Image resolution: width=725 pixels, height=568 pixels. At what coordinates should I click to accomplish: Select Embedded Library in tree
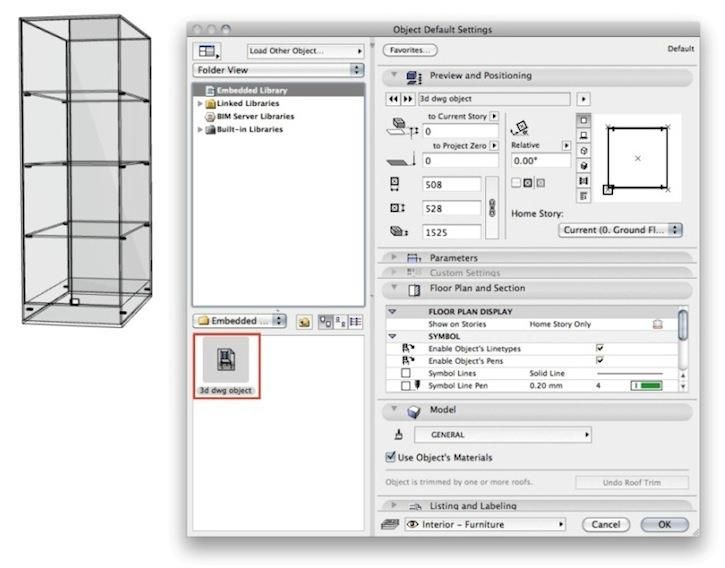[278, 90]
